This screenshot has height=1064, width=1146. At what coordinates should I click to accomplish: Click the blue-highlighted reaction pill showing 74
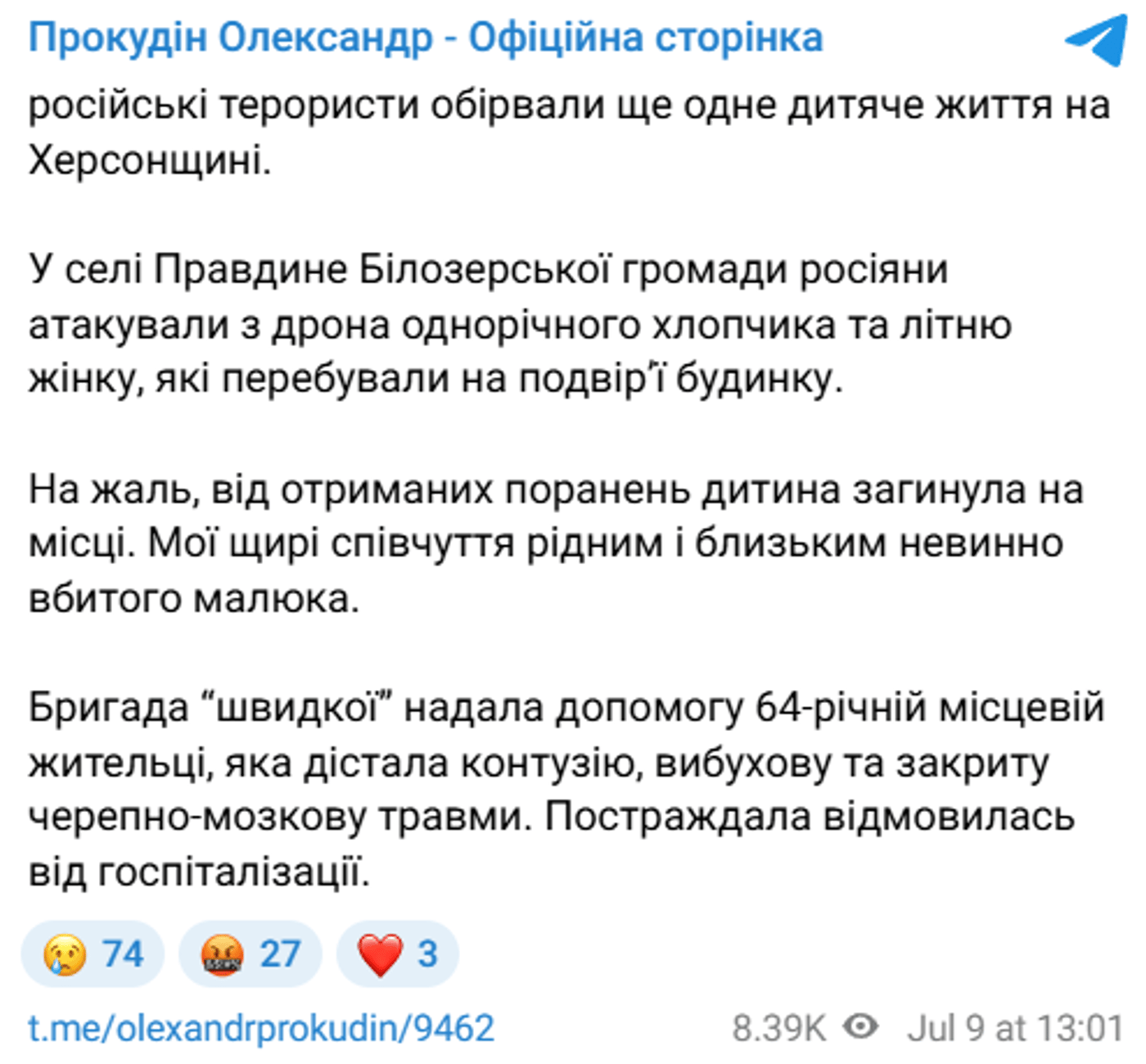(x=94, y=952)
